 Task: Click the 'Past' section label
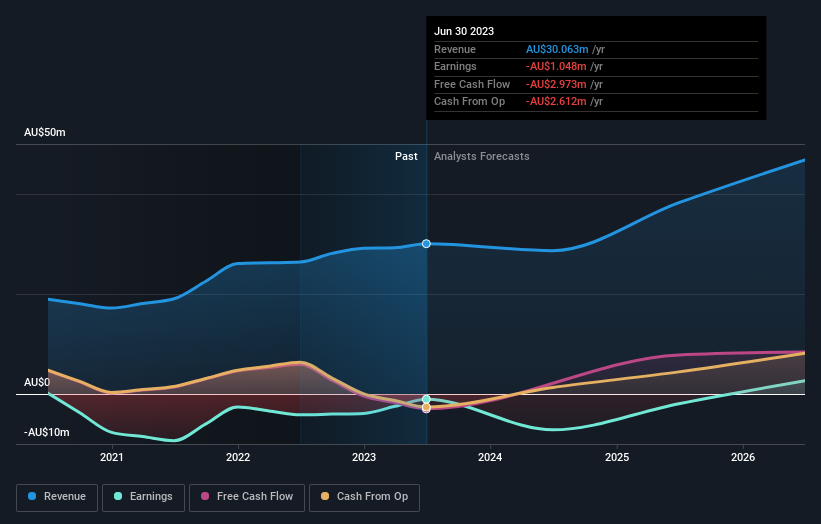[406, 157]
